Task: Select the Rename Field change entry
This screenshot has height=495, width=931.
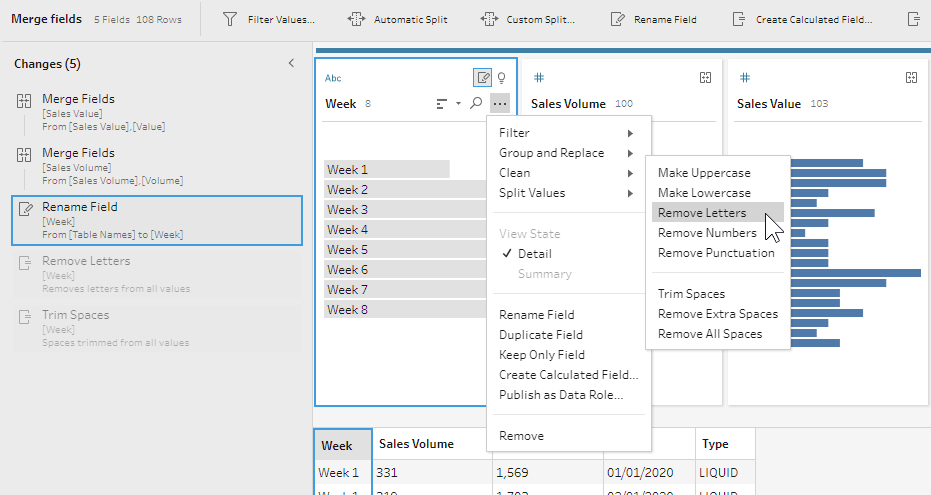Action: pyautogui.click(x=157, y=220)
